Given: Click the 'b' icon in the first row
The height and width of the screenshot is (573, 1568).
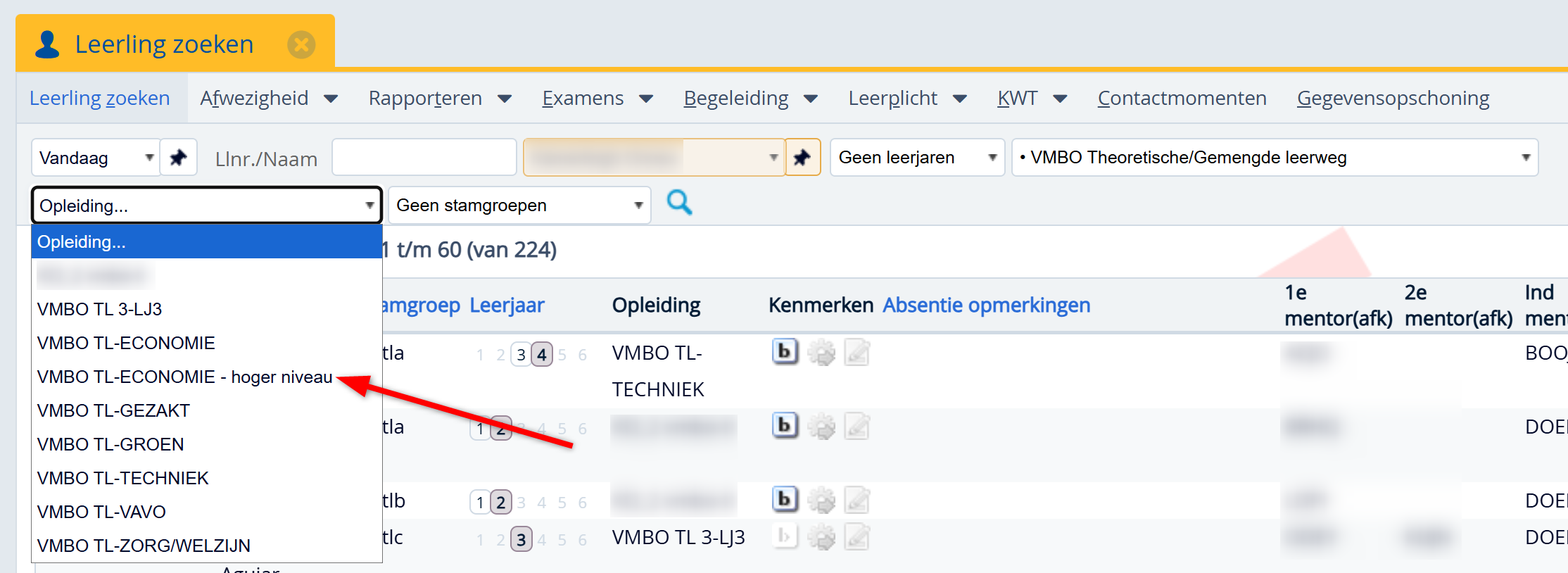Looking at the screenshot, I should coord(785,351).
